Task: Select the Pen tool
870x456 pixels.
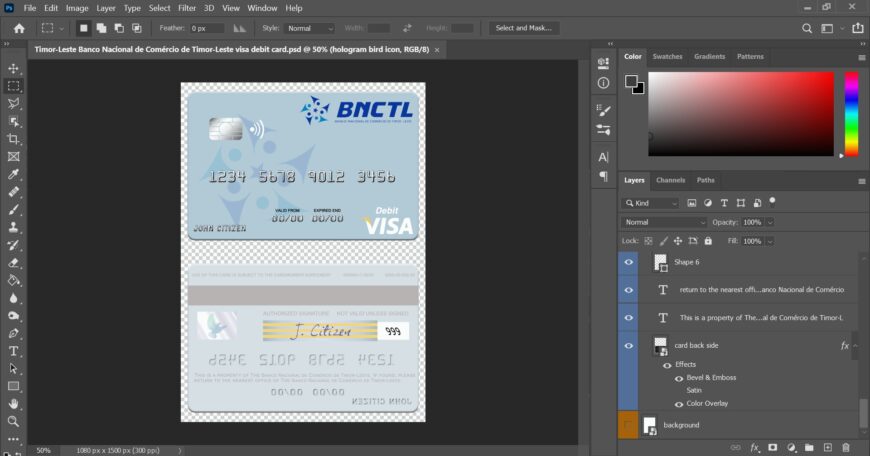Action: [x=13, y=333]
